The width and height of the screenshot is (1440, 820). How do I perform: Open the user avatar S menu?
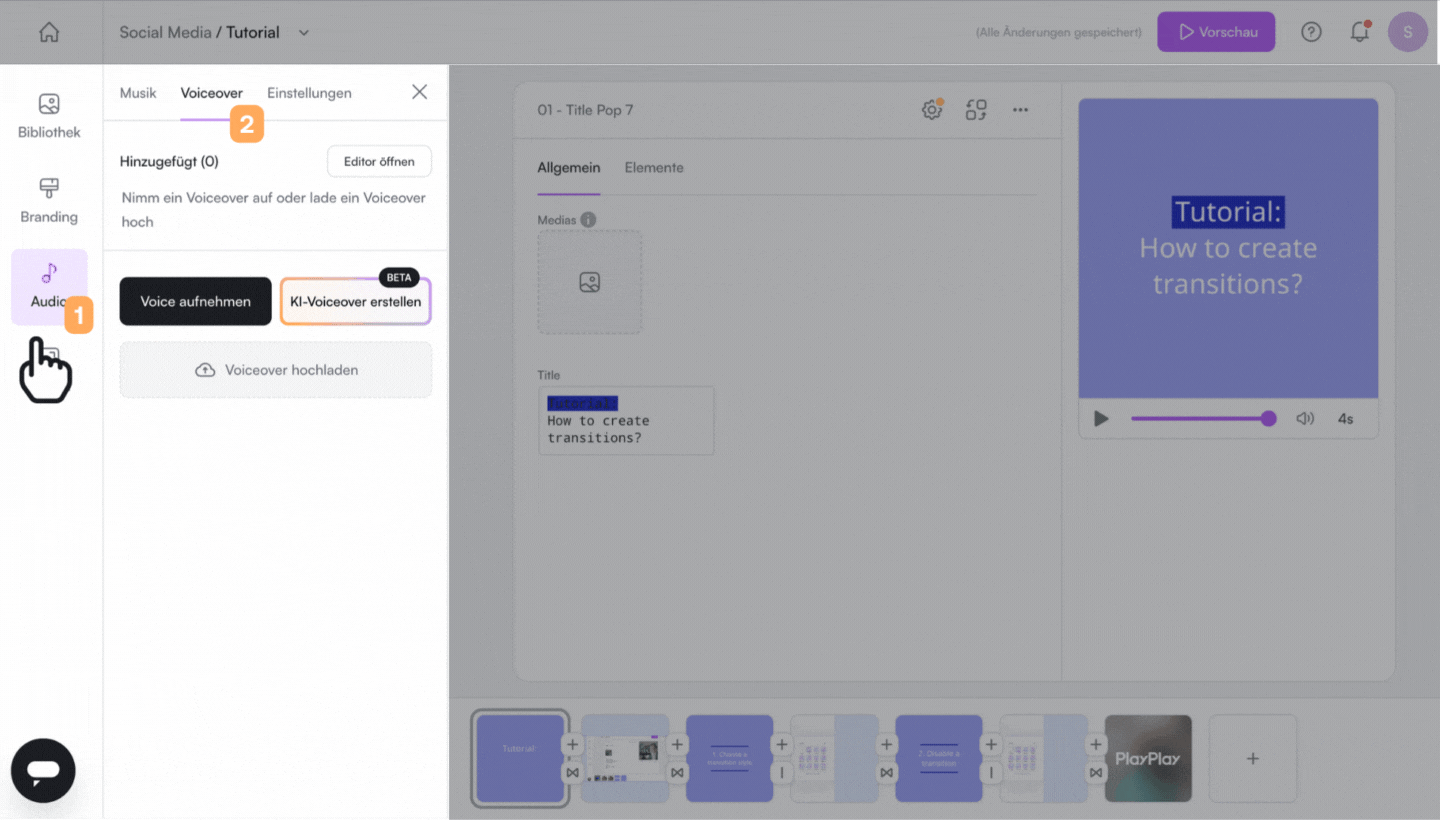pyautogui.click(x=1408, y=32)
